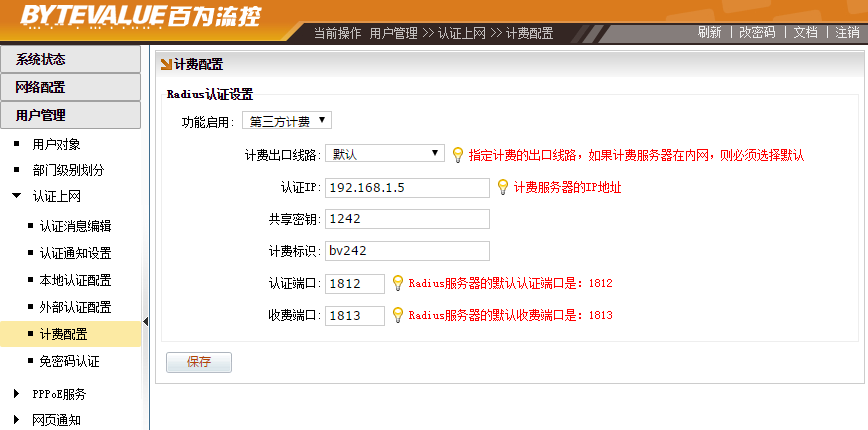
Task: Open the 网络配置 menu section
Action: click(x=71, y=88)
